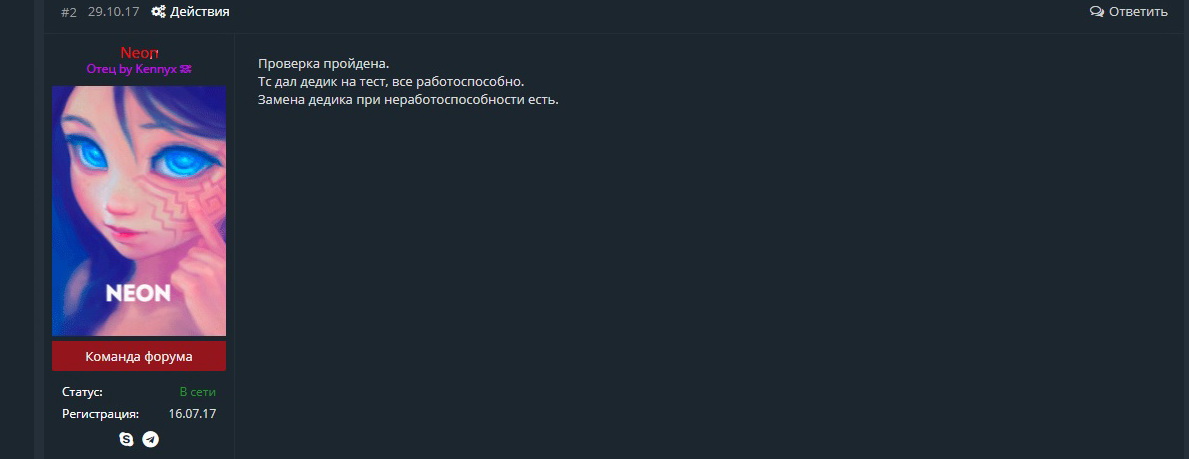Click the NEON avatar image
This screenshot has width=1189, height=459.
(x=139, y=210)
